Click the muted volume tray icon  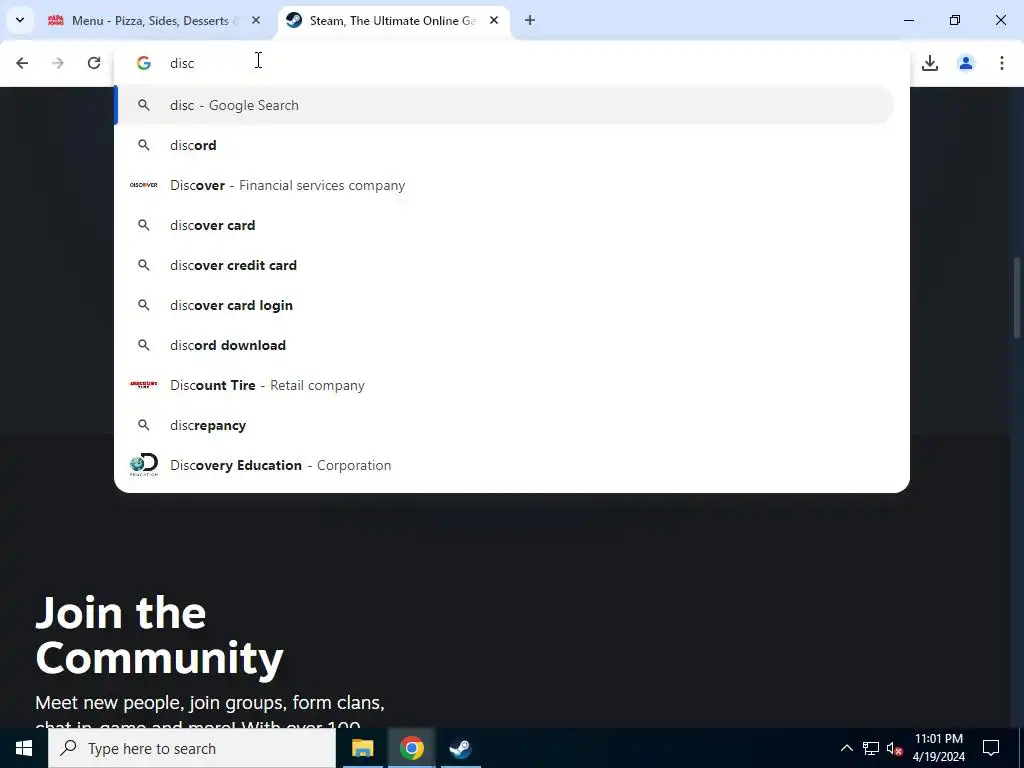coord(894,748)
